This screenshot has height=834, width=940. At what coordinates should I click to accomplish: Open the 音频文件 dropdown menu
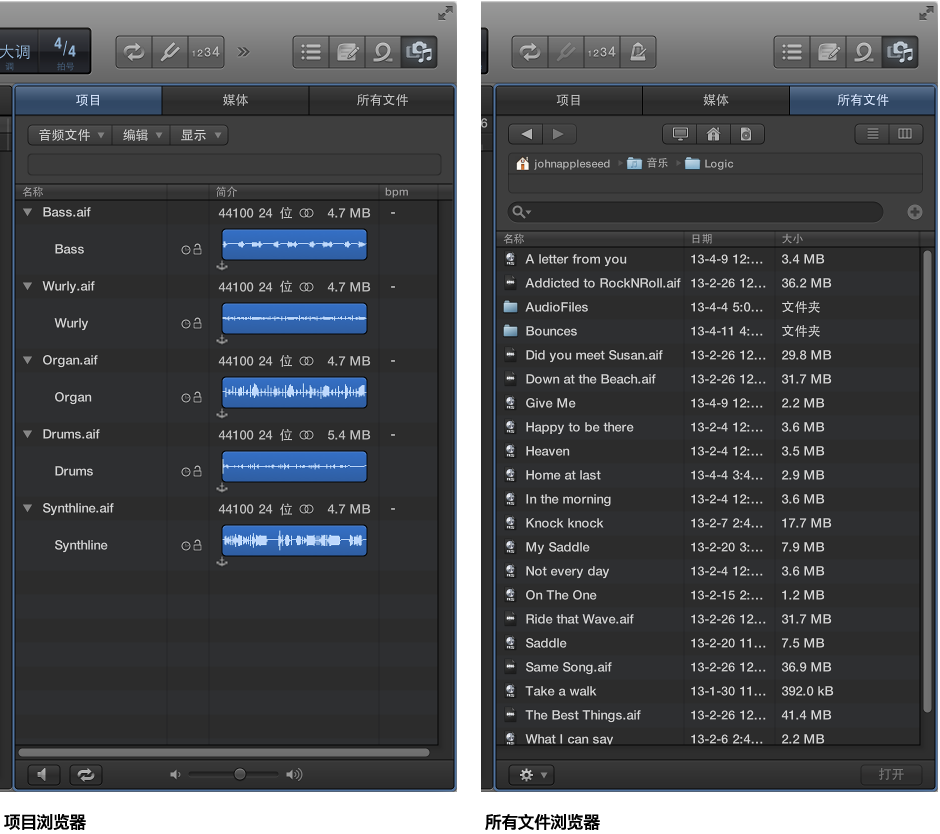pyautogui.click(x=68, y=134)
